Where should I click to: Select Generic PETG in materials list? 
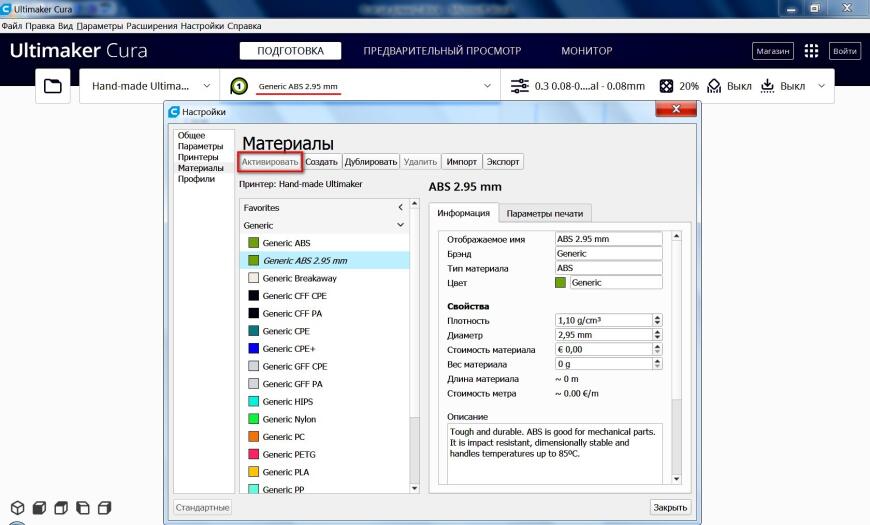tap(325, 454)
